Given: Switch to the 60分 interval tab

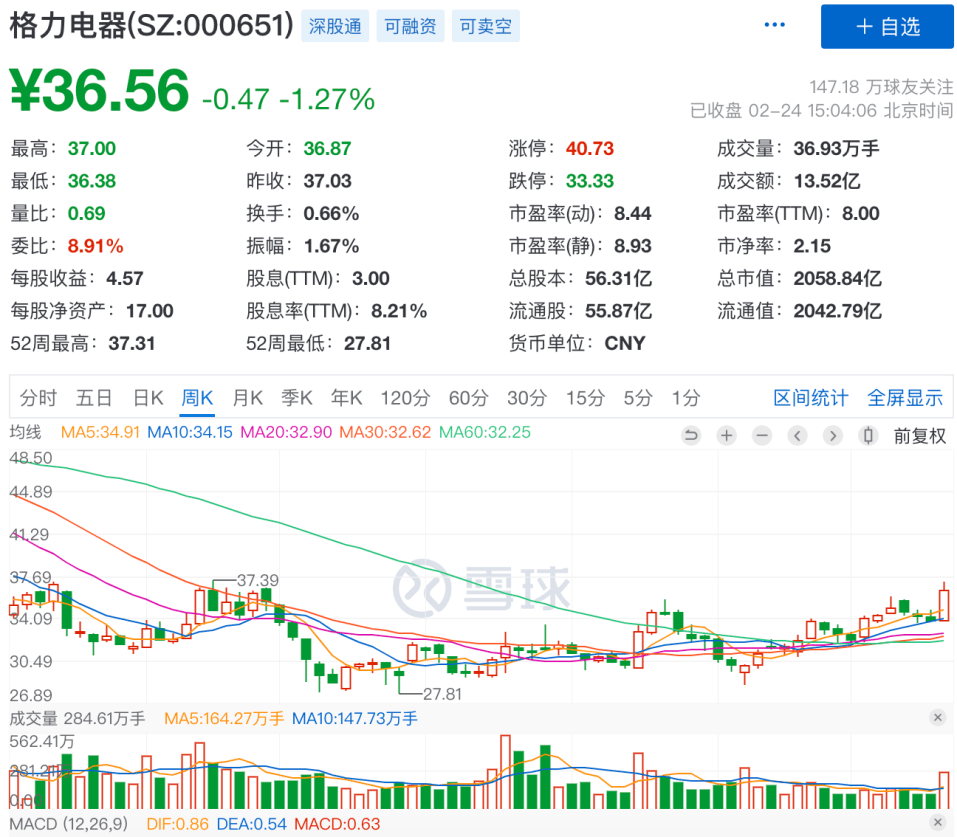Looking at the screenshot, I should tap(469, 398).
